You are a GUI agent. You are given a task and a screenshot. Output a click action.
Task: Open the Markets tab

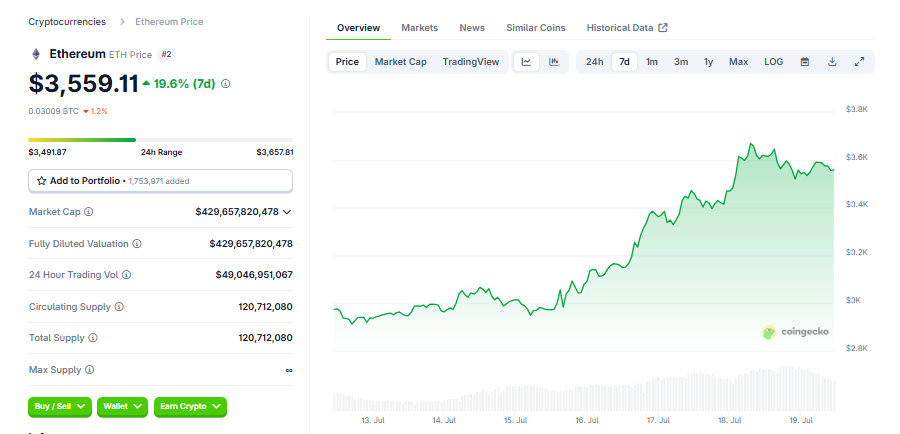click(x=420, y=28)
